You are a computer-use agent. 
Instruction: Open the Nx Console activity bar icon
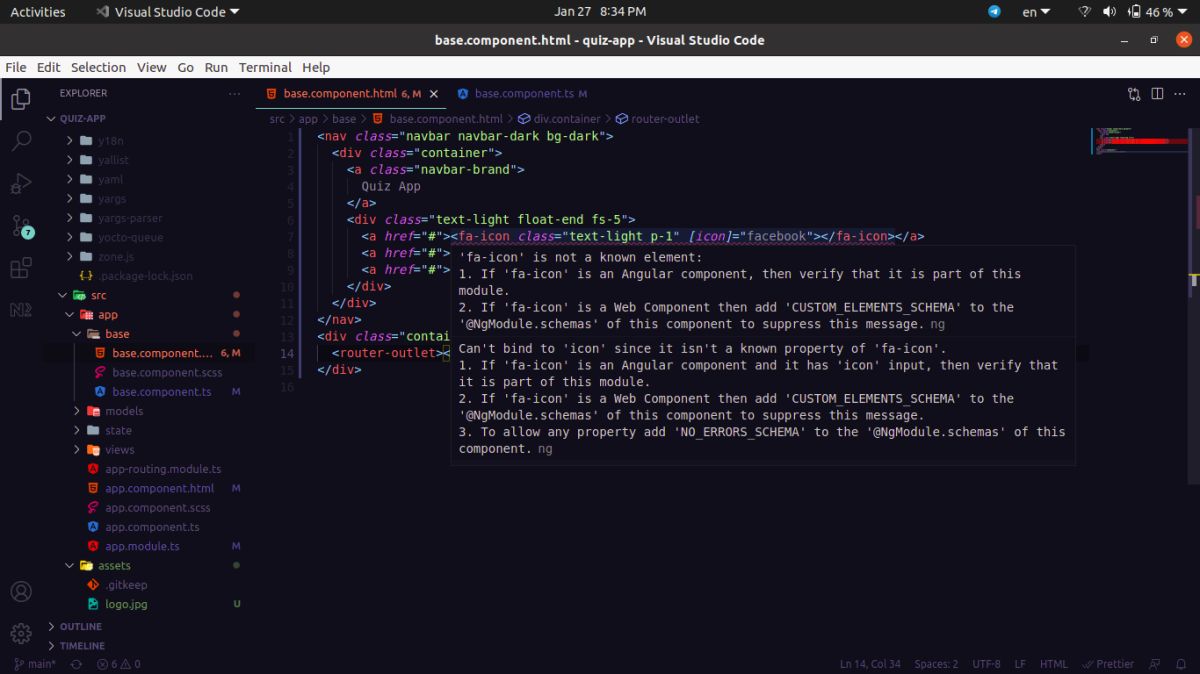point(21,310)
